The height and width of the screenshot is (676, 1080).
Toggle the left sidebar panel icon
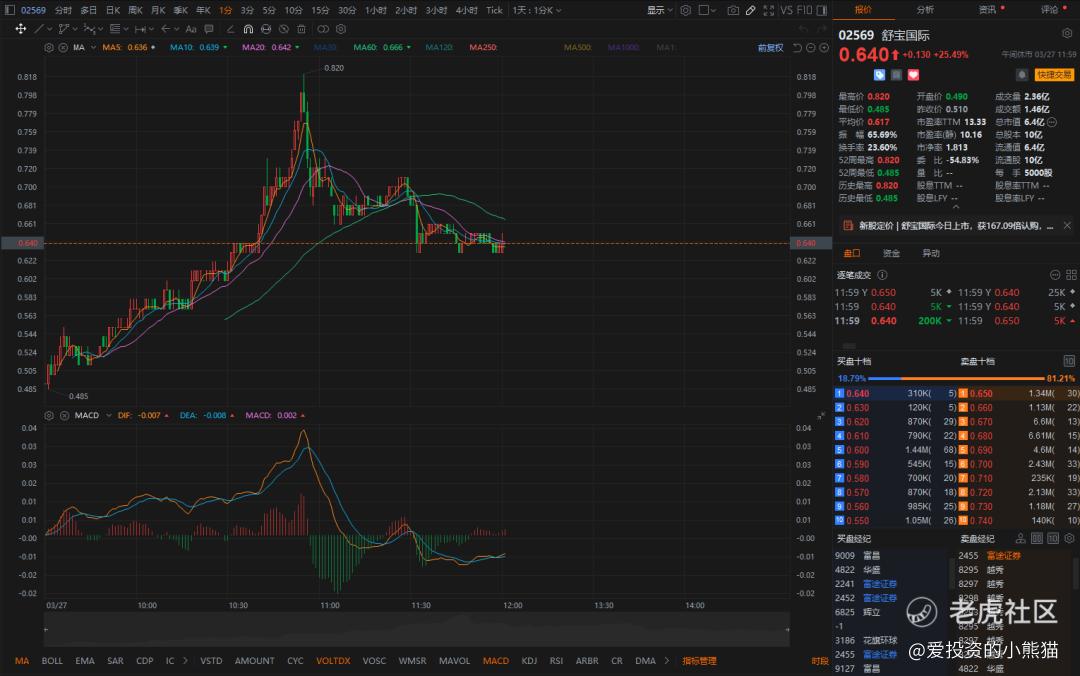point(10,10)
